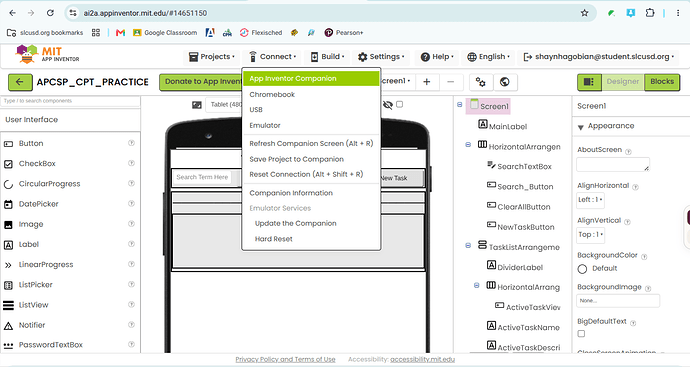Image resolution: width=690 pixels, height=367 pixels.
Task: Open the AlignVertical Top dropdown
Action: pyautogui.click(x=591, y=235)
